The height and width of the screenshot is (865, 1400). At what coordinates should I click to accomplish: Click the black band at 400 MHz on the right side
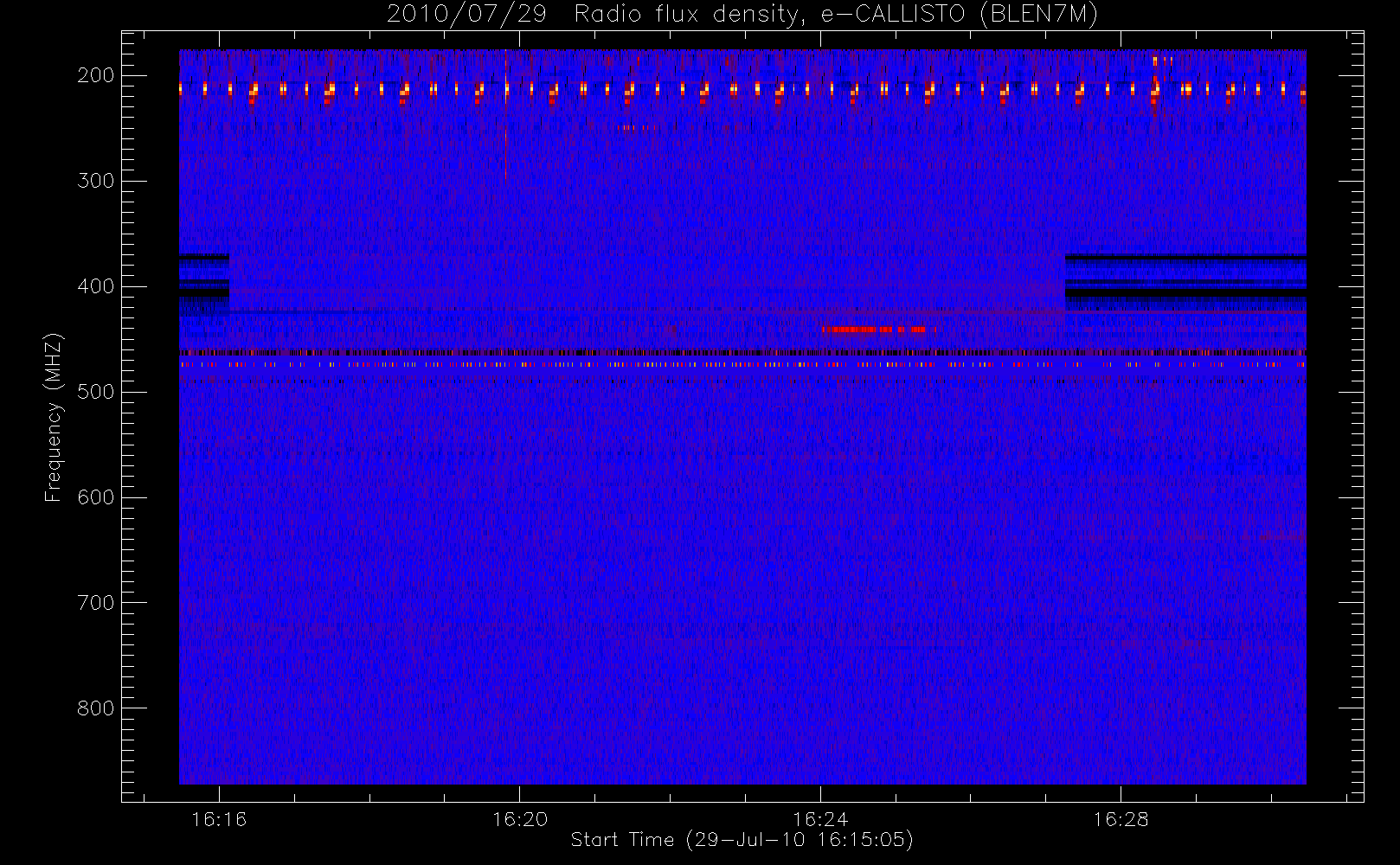[x=1185, y=292]
